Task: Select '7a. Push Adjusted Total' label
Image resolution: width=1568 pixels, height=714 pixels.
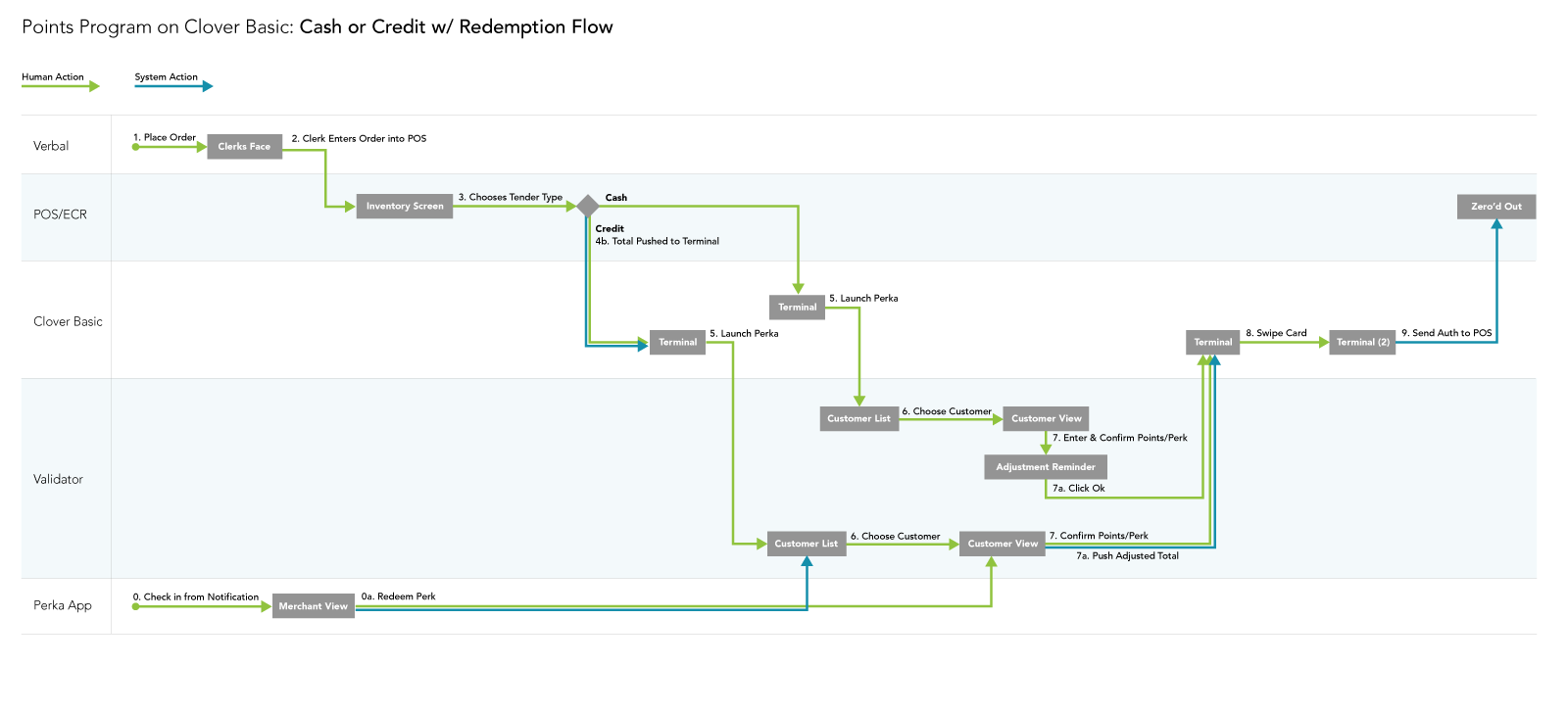Action: coord(1127,555)
